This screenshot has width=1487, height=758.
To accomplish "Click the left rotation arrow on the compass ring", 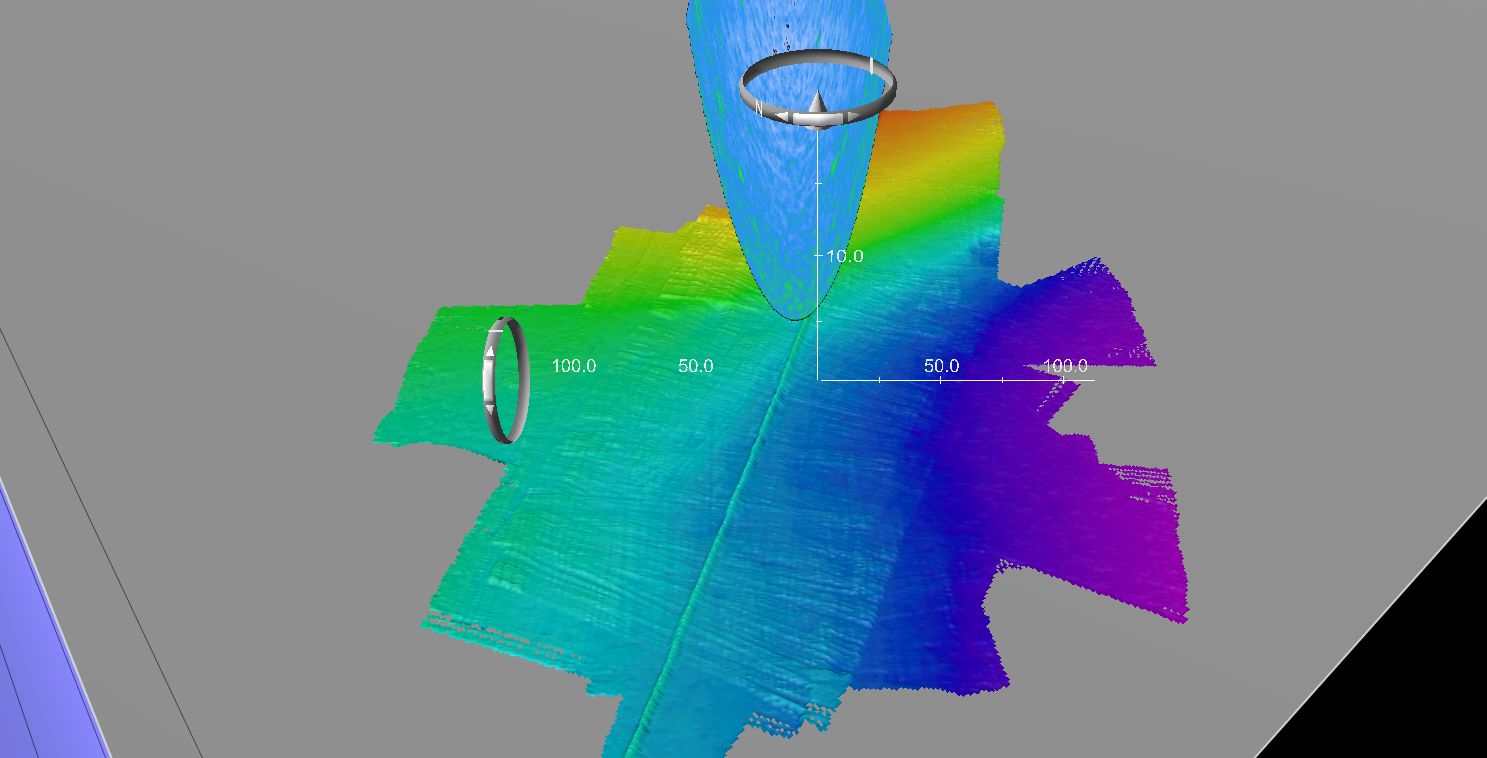I will 783,116.
